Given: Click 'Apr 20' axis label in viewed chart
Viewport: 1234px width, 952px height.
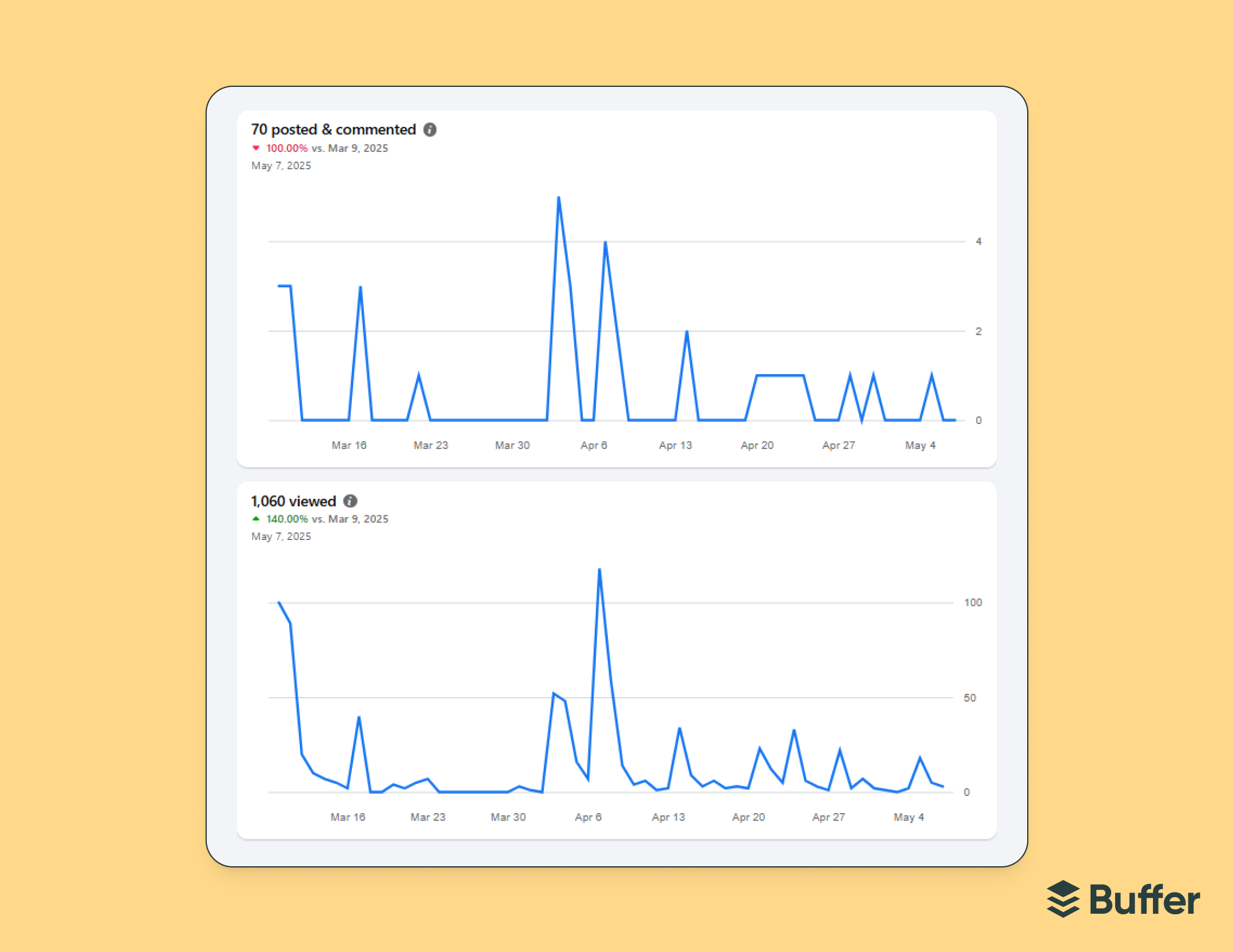Looking at the screenshot, I should tap(748, 817).
